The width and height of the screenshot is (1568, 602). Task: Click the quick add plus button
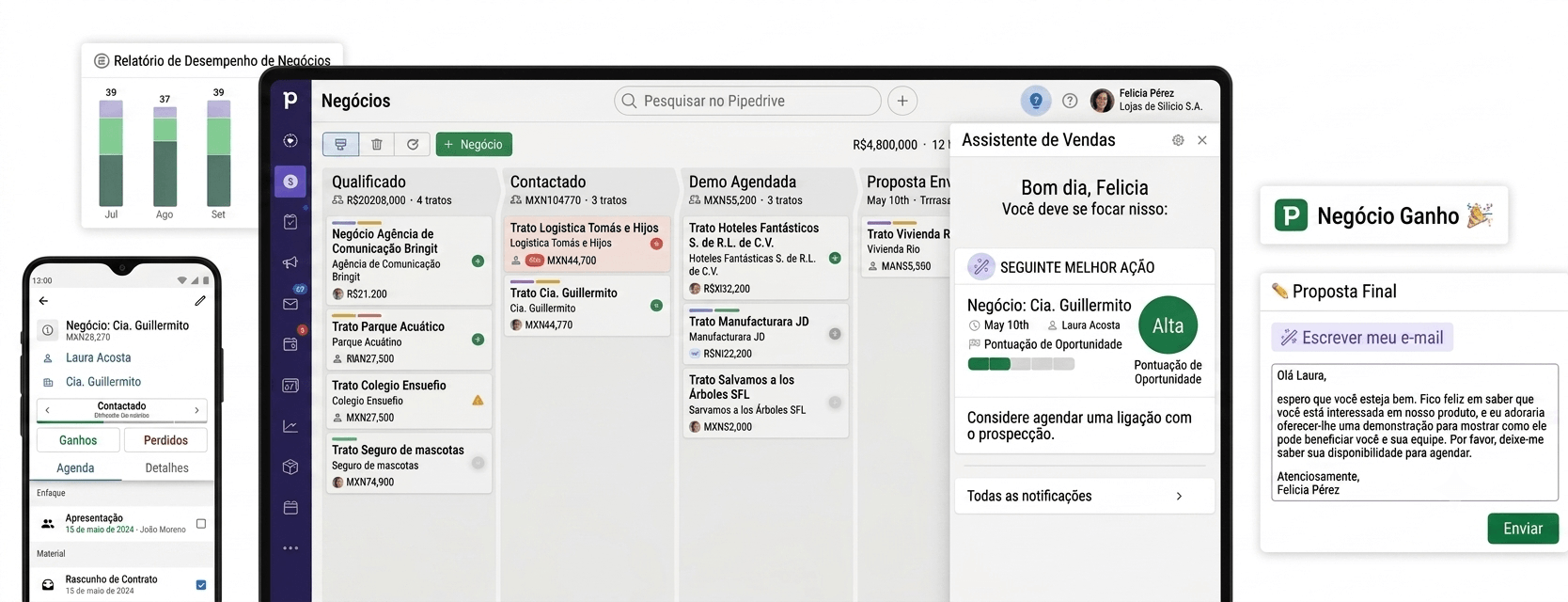pos(902,101)
